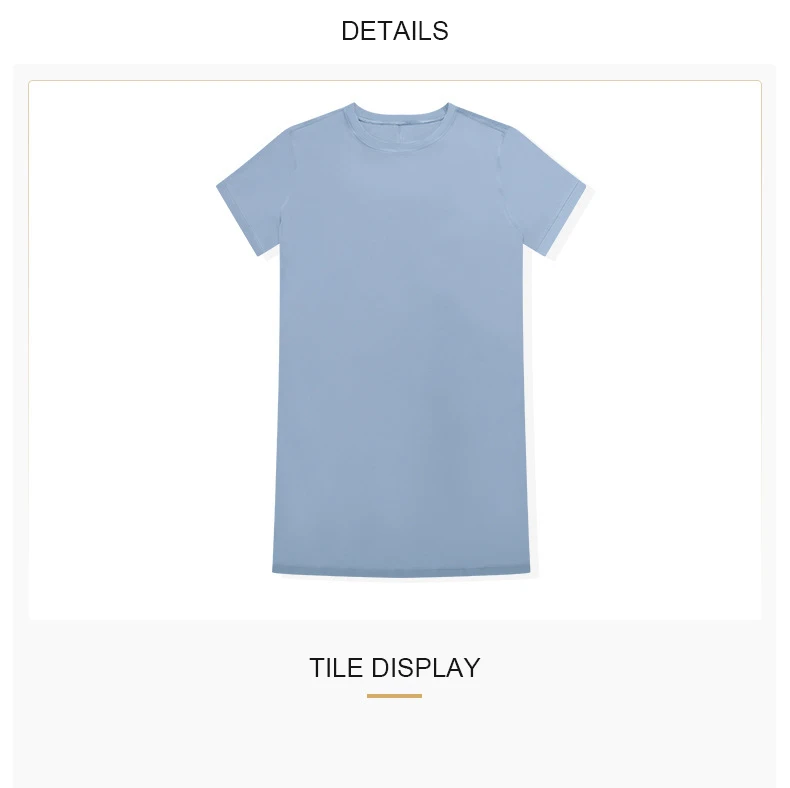Open the blue t-shirt product image
Screen dimensions: 790x788
click(x=401, y=340)
